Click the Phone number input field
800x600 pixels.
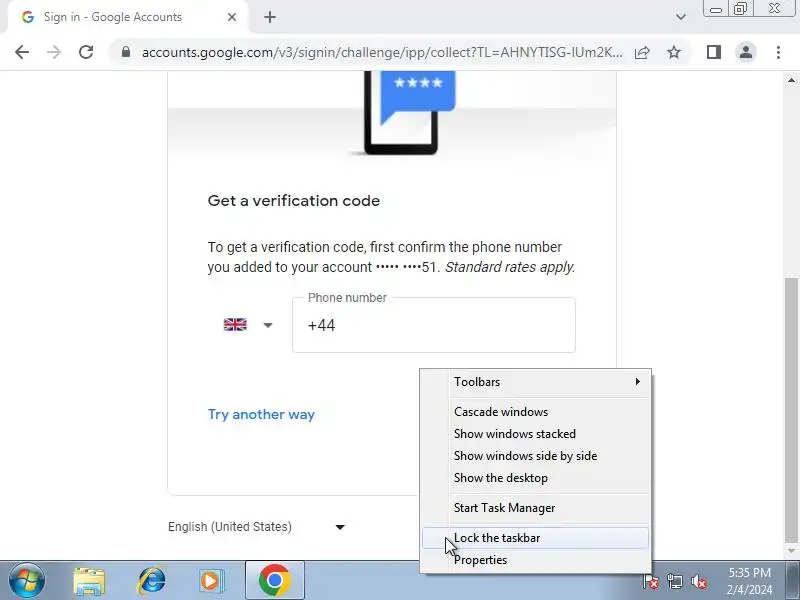pos(434,325)
